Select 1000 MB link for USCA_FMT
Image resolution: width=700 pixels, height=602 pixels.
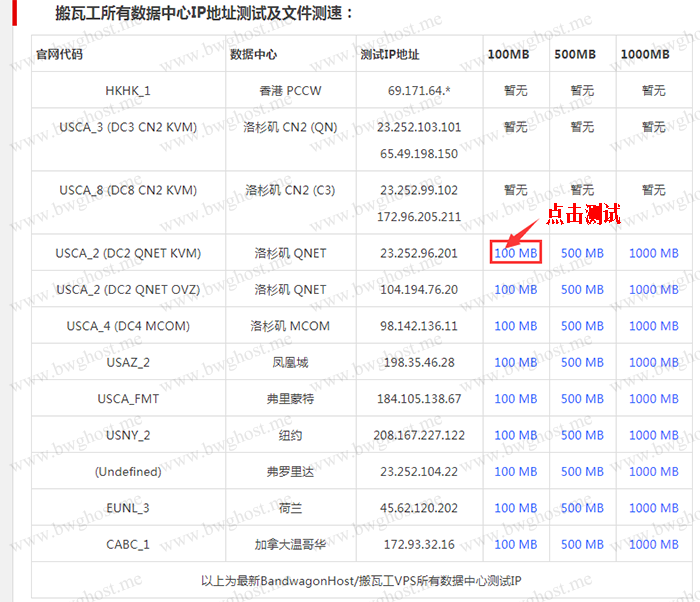click(654, 399)
